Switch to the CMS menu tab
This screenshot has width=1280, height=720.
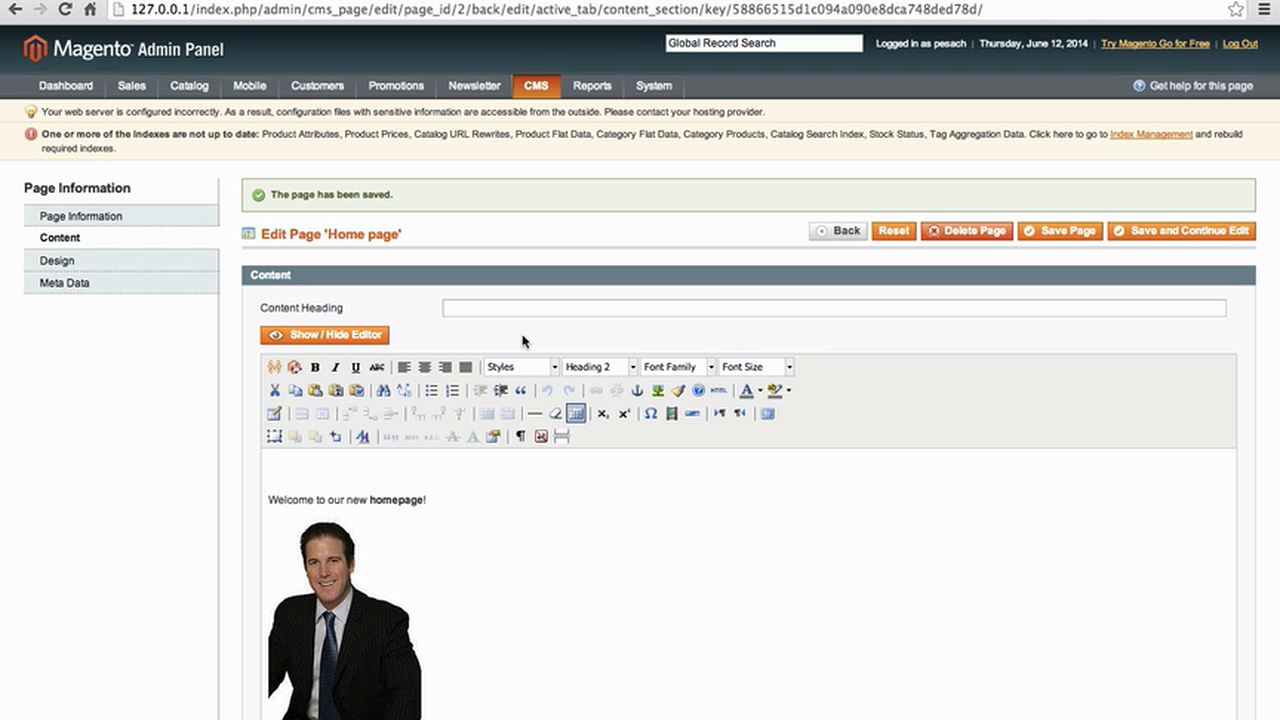point(536,85)
